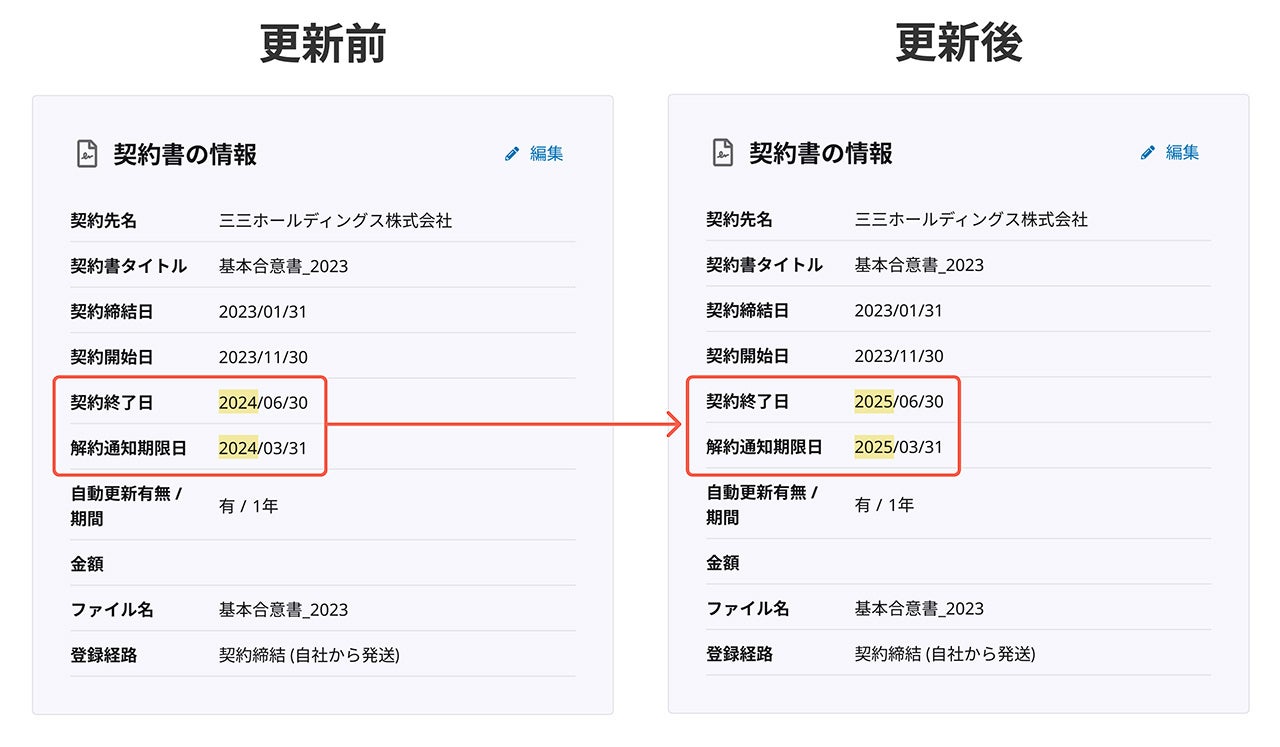Click 契約書タイトル value 基本合意書_2023 in 更新前 panel
Screen dimensions: 1280x747
(x=284, y=266)
